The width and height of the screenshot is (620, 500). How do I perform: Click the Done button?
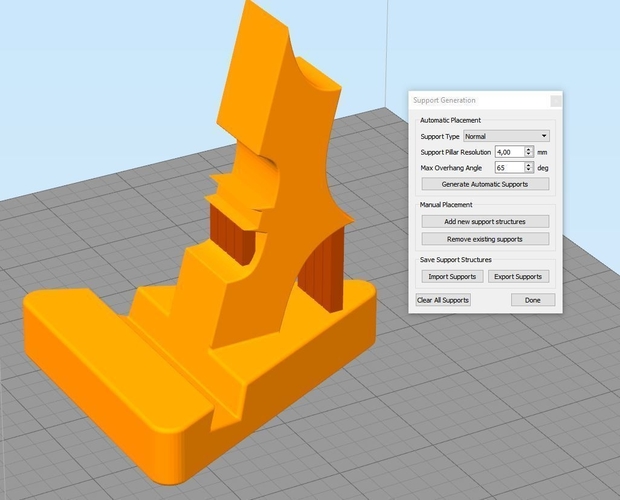533,300
